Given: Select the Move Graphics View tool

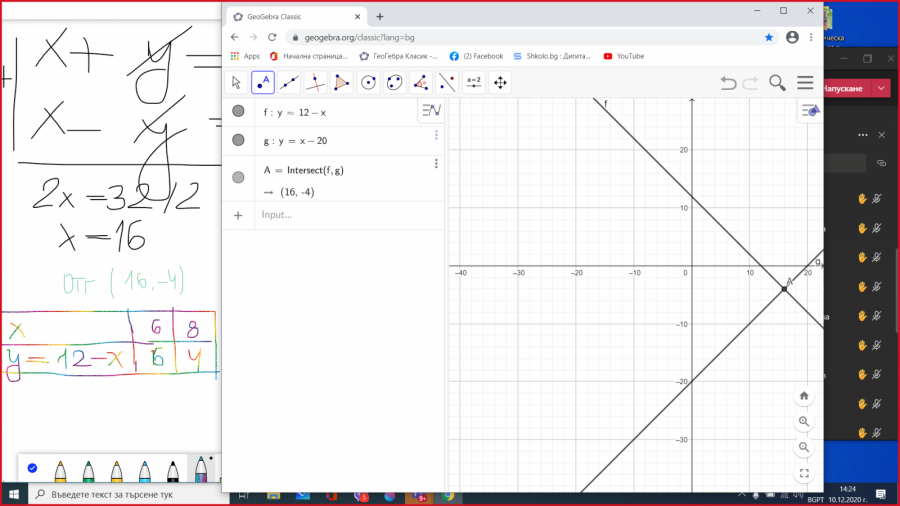Looking at the screenshot, I should click(x=501, y=83).
